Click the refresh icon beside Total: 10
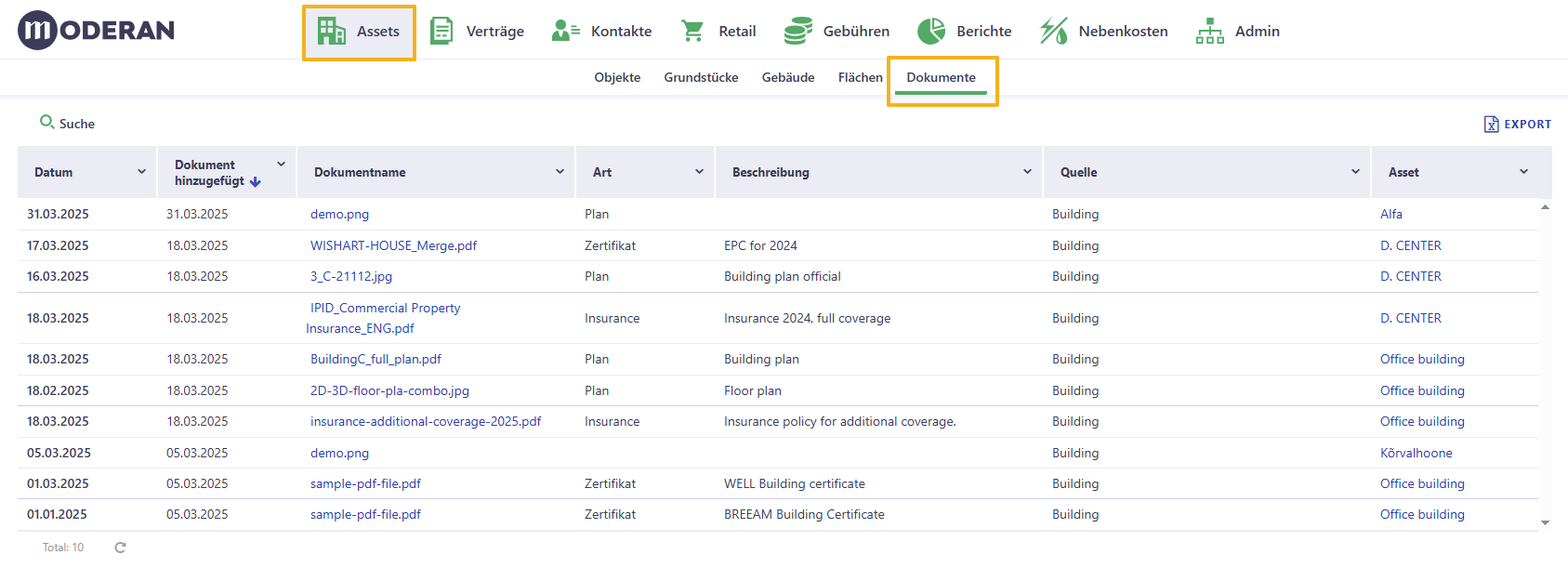Screen dimensions: 1568x581 click(x=120, y=548)
